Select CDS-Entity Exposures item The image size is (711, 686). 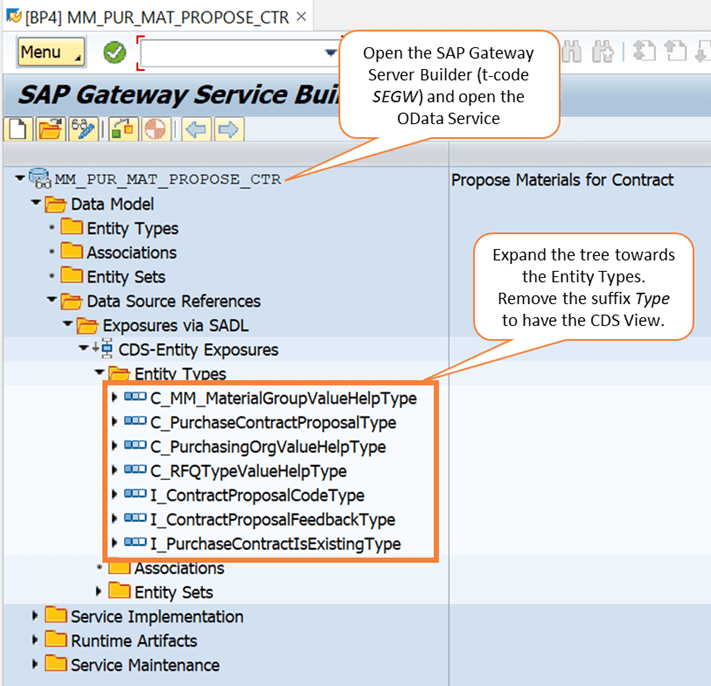click(x=198, y=350)
